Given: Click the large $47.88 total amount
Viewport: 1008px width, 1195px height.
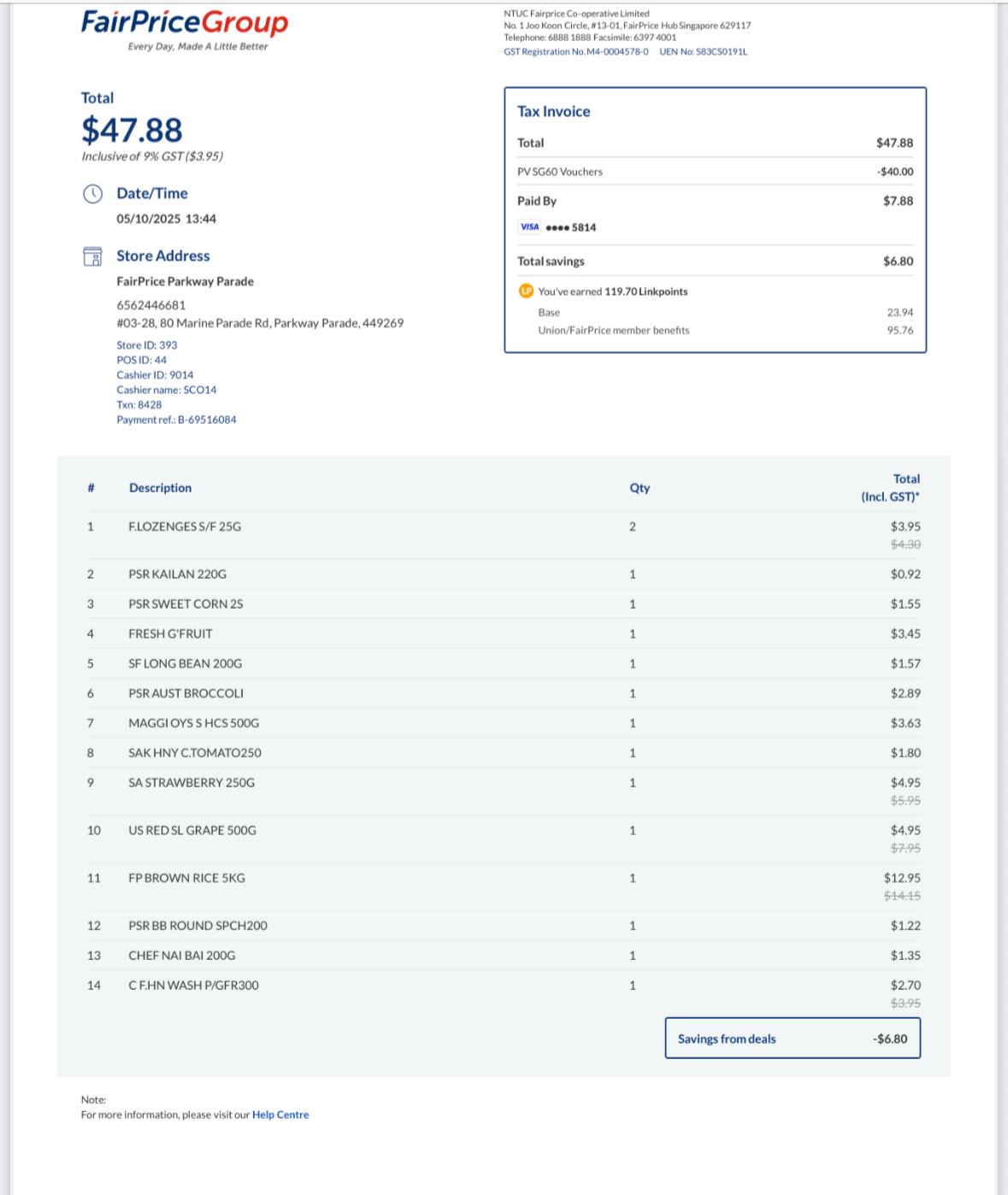Looking at the screenshot, I should [132, 130].
